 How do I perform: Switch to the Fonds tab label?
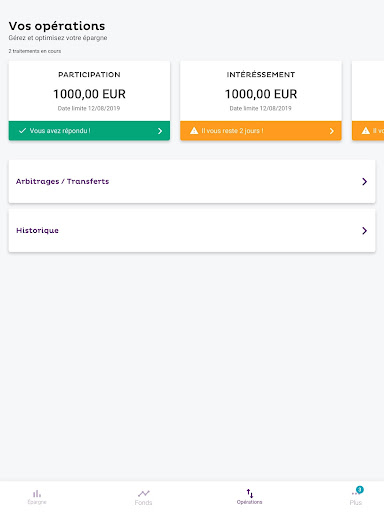pyautogui.click(x=143, y=502)
